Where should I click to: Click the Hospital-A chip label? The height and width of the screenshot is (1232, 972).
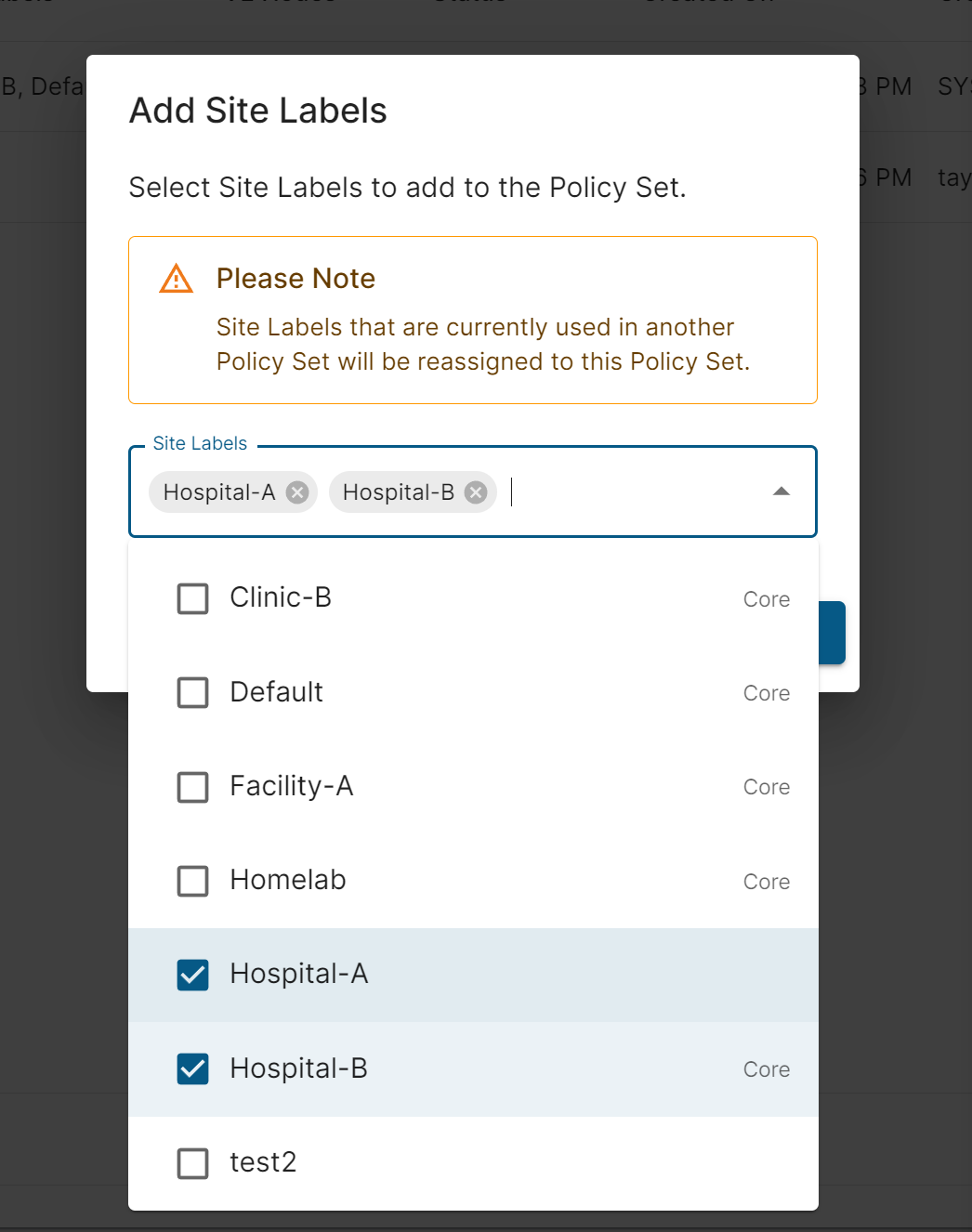[219, 492]
